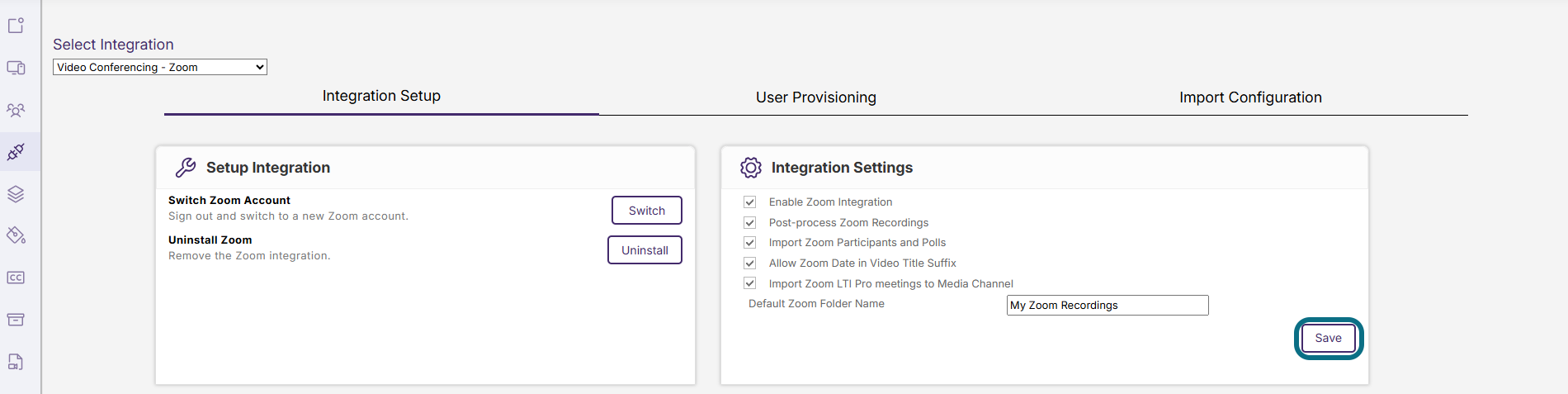Open the devices sidebar icon
1568x394 pixels.
click(x=16, y=68)
